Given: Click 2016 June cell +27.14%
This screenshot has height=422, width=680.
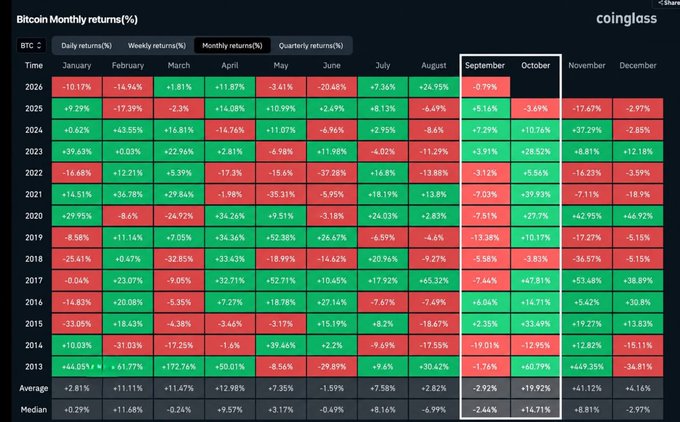Looking at the screenshot, I should pos(332,302).
